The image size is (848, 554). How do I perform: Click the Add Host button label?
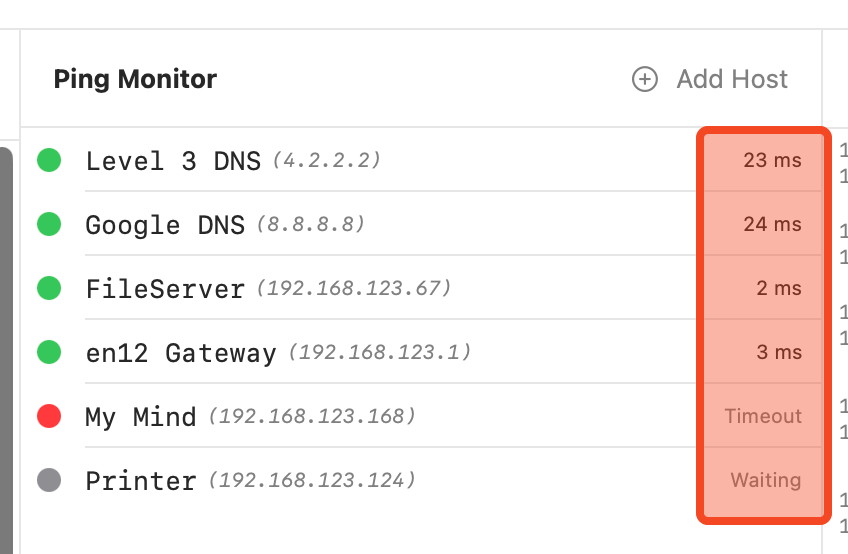pos(732,79)
